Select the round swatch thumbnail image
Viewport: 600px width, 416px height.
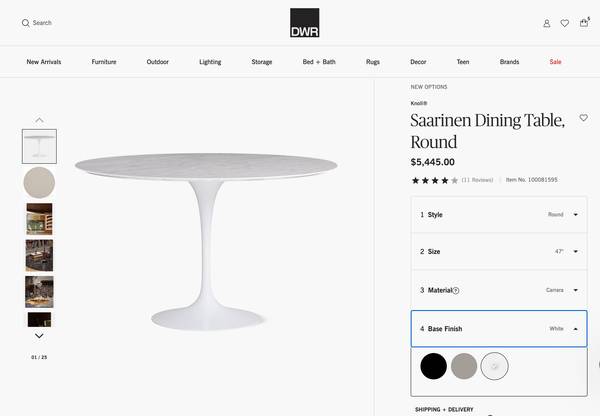pos(39,182)
